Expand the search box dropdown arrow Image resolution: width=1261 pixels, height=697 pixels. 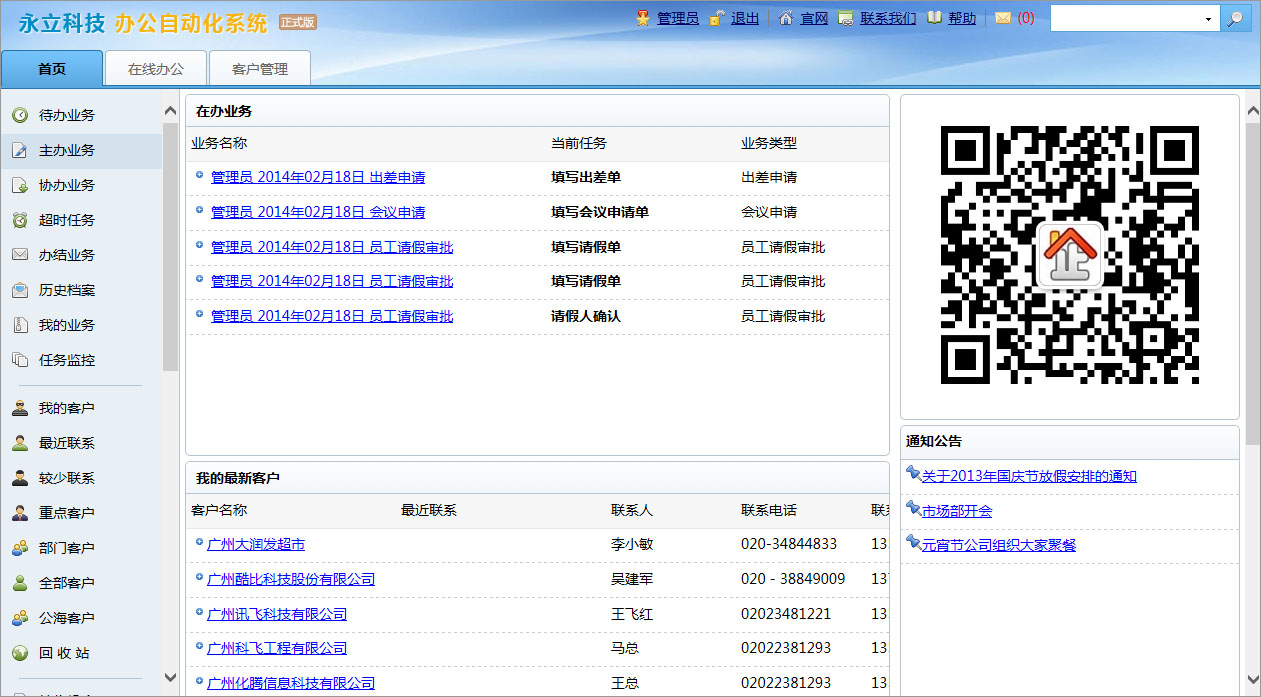[x=1209, y=19]
